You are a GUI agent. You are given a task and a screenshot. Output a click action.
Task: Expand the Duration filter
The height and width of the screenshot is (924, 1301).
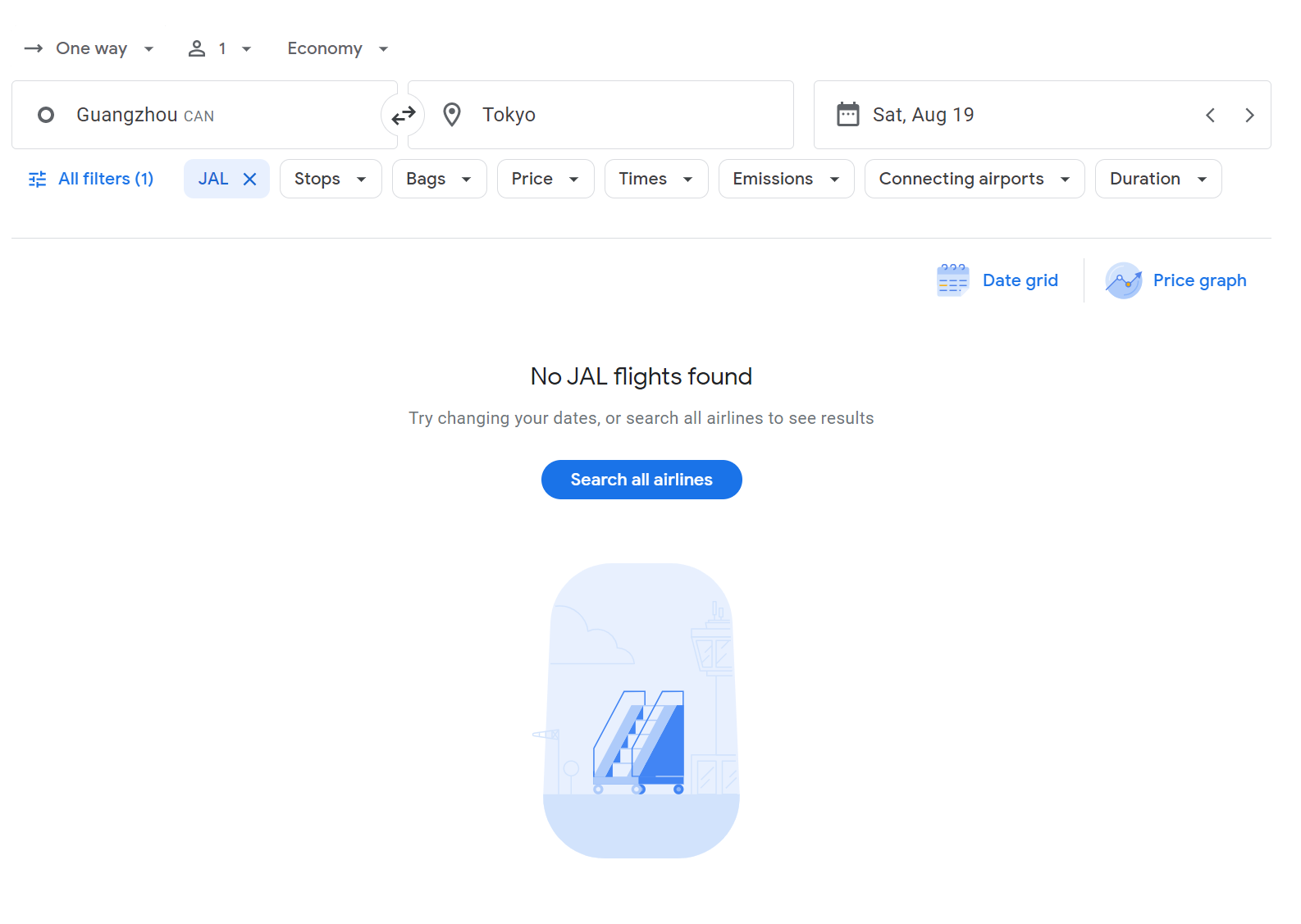(x=1158, y=179)
